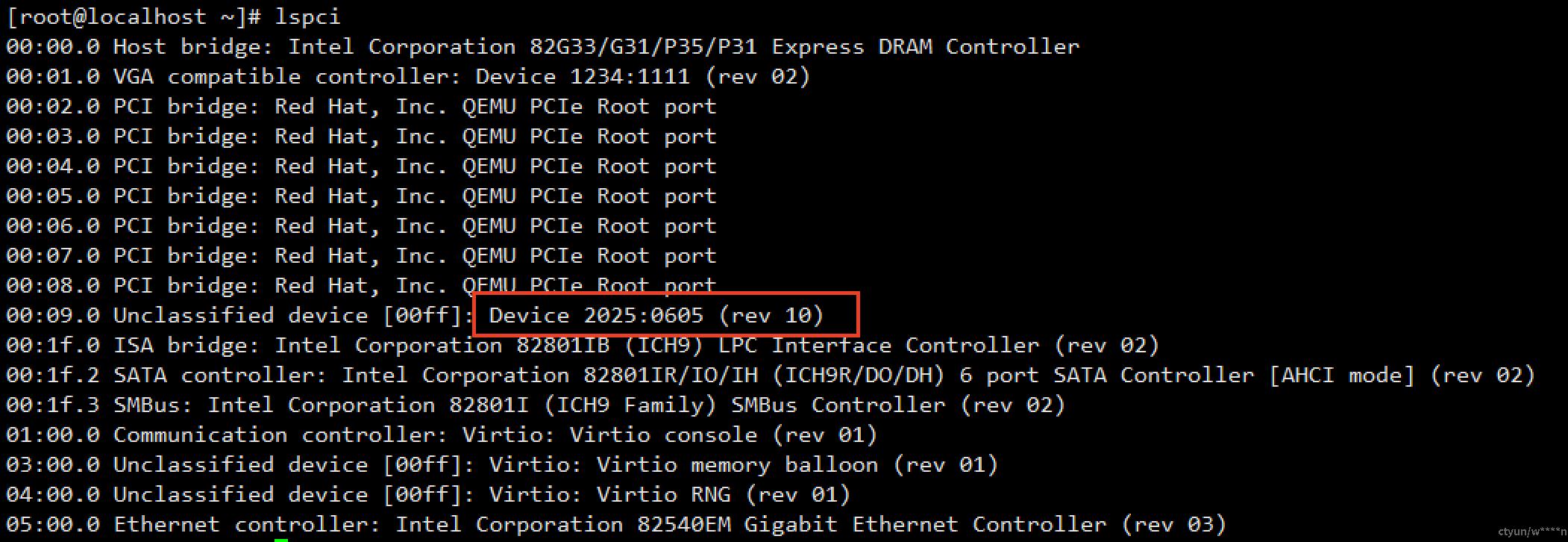Screen dimensions: 1568x542
Task: Click the Virtio memory balloon line
Action: point(502,464)
